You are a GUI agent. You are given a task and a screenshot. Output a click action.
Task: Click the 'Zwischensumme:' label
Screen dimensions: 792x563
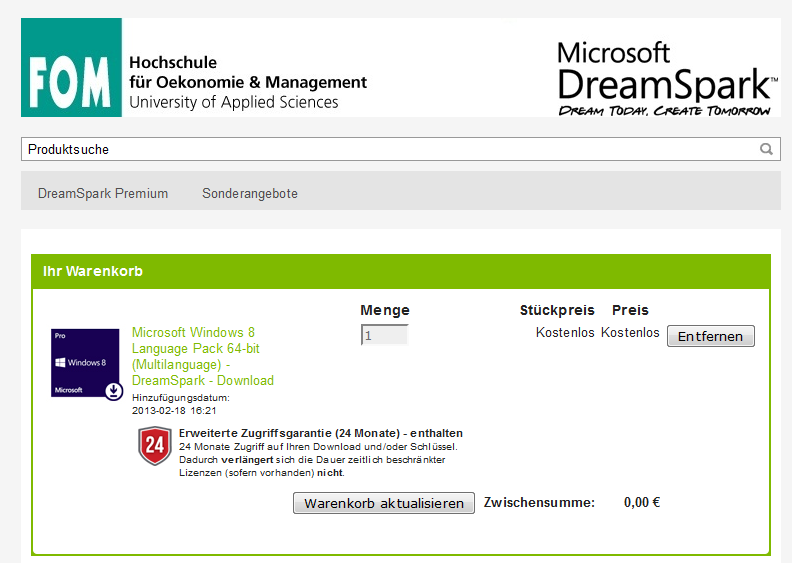click(539, 502)
